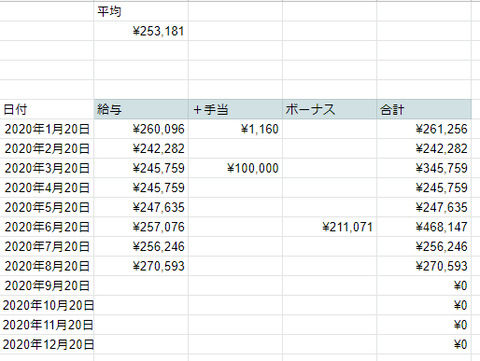Select ¥0 total for 2020年11月20日
480x361 pixels.
pos(424,325)
